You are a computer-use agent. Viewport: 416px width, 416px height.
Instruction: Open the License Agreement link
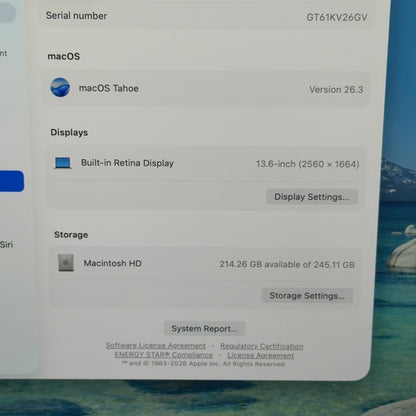261,355
